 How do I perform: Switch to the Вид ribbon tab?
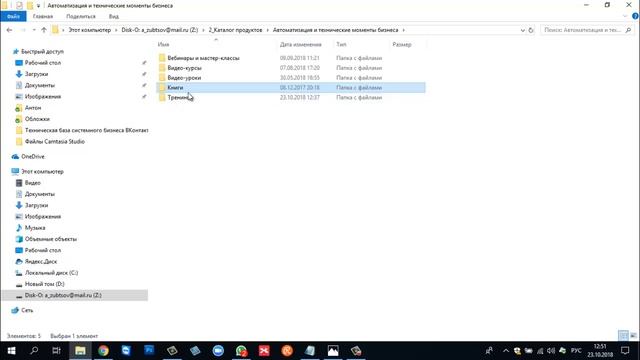(113, 16)
